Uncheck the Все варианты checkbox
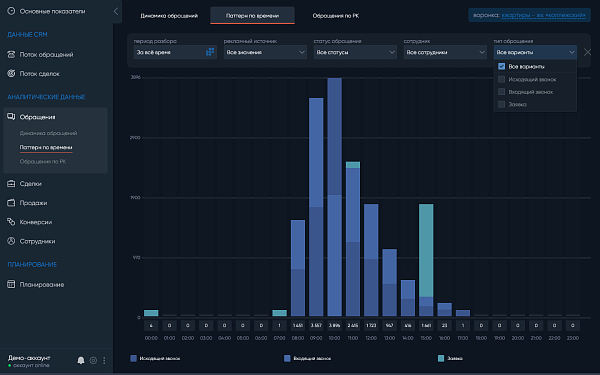The image size is (600, 375). pyautogui.click(x=501, y=67)
